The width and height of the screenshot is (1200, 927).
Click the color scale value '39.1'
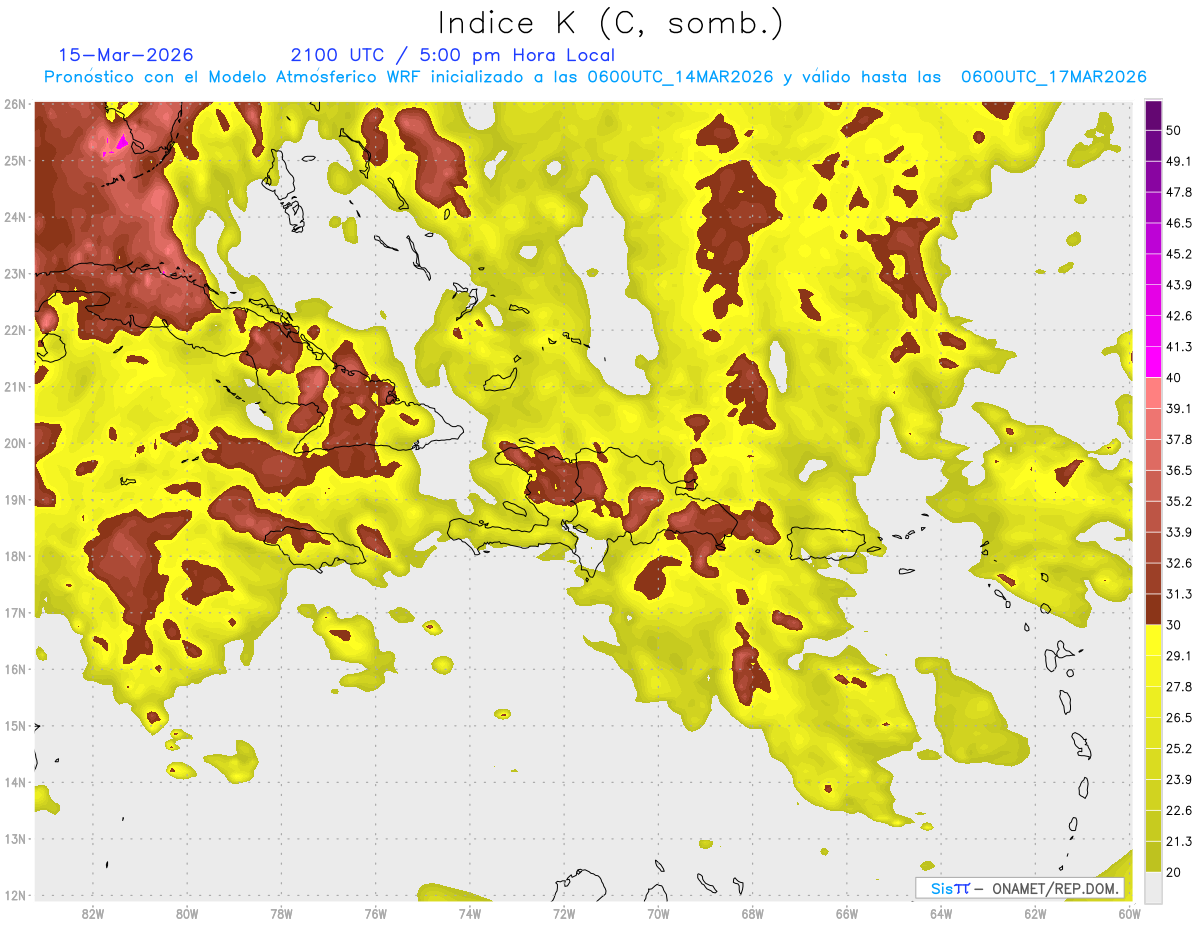(x=1179, y=408)
